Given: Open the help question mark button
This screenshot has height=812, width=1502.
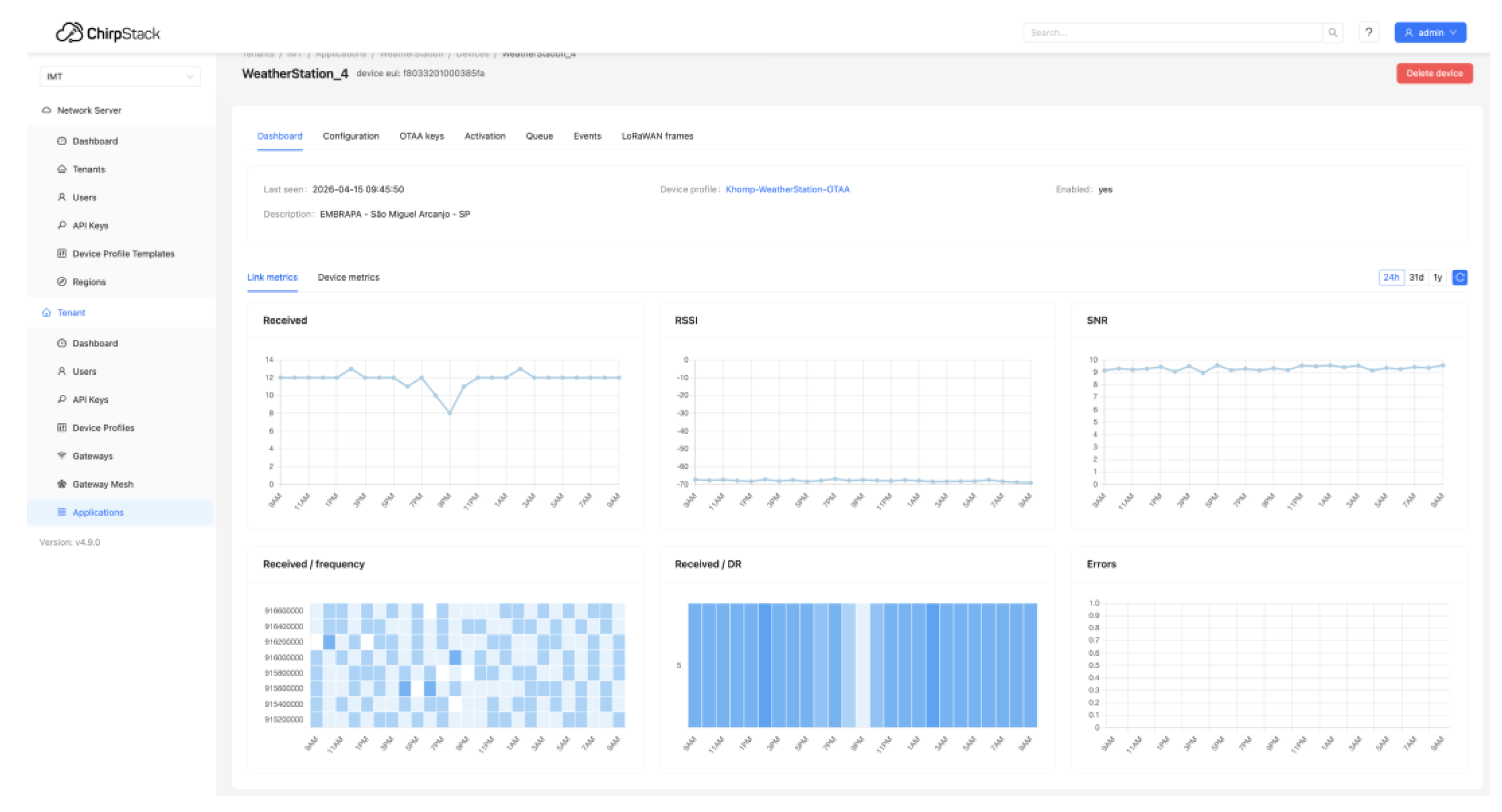Looking at the screenshot, I should point(1369,33).
